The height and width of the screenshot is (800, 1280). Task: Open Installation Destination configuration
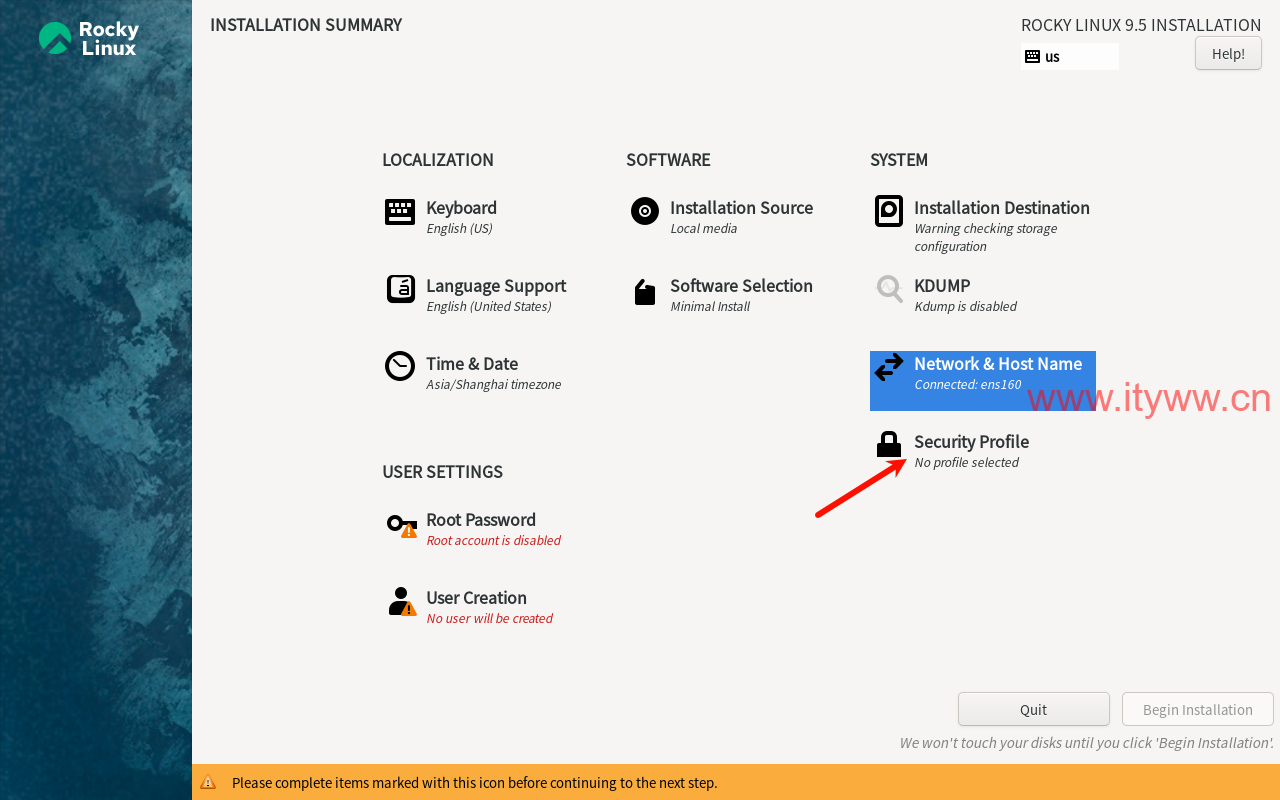pos(982,225)
